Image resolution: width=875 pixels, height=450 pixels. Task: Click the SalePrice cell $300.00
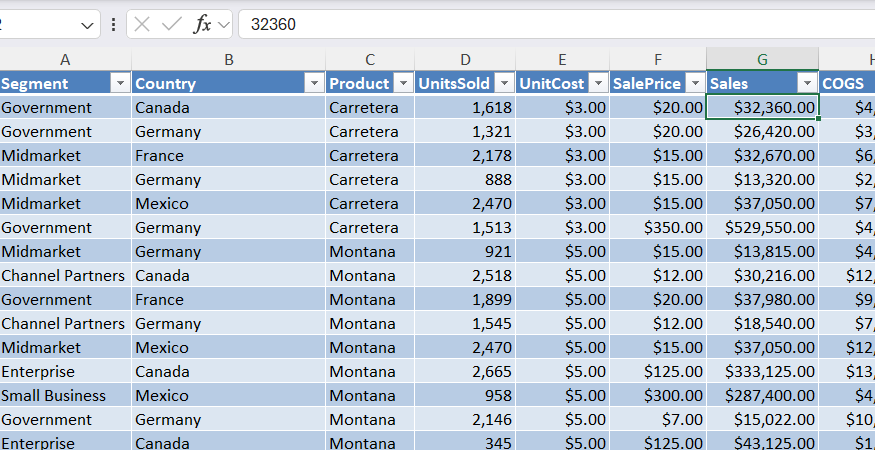[658, 395]
